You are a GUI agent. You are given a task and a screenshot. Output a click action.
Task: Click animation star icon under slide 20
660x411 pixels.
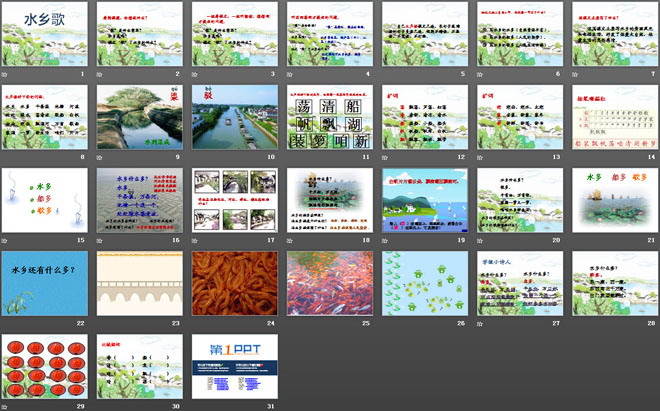[x=480, y=241]
